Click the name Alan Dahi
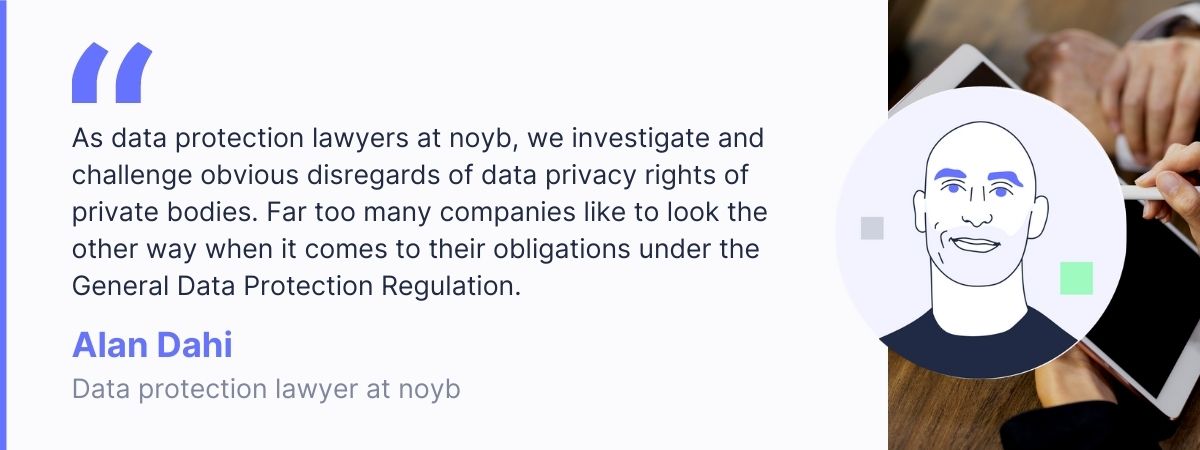Image resolution: width=1200 pixels, height=450 pixels. [x=152, y=346]
